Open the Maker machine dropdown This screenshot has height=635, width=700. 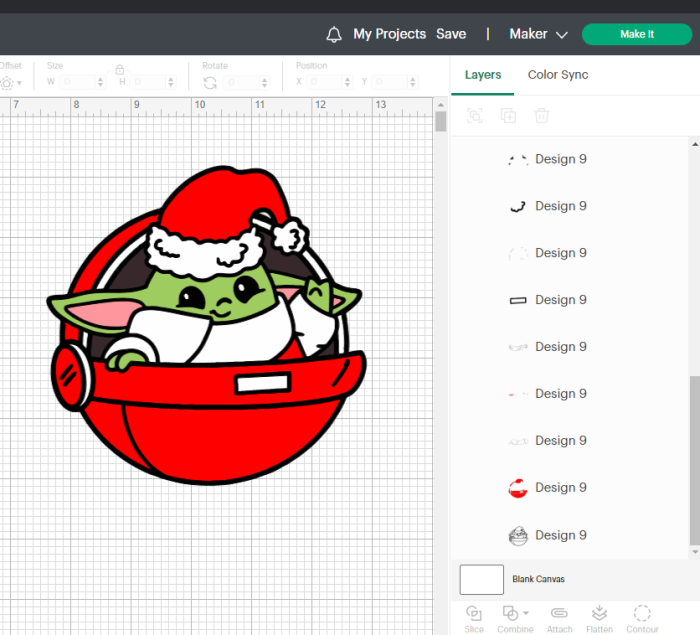(x=538, y=34)
